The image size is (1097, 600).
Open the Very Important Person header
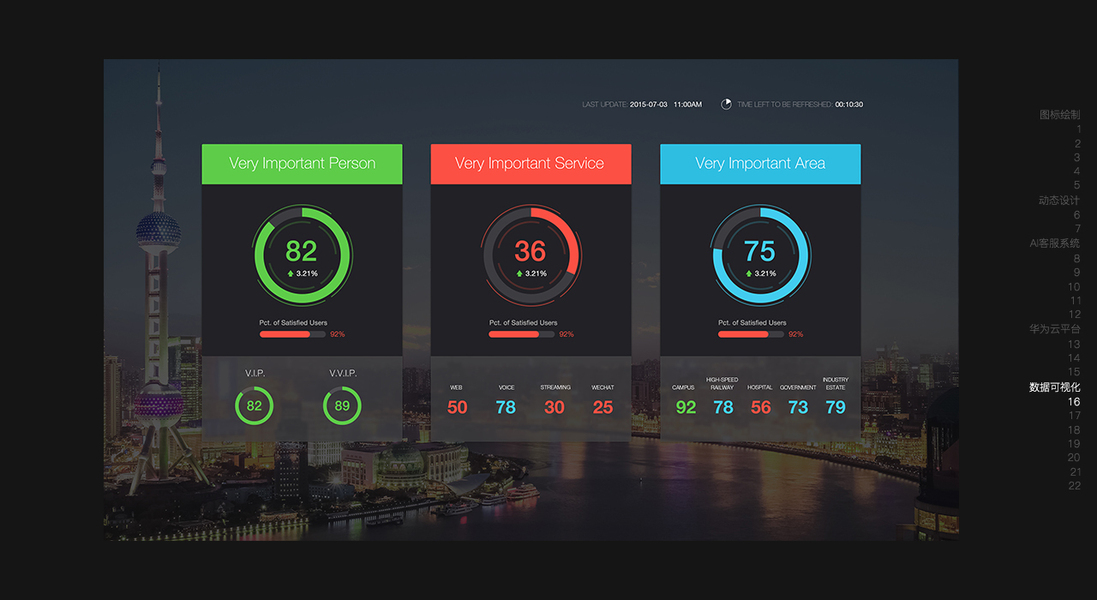(x=302, y=164)
